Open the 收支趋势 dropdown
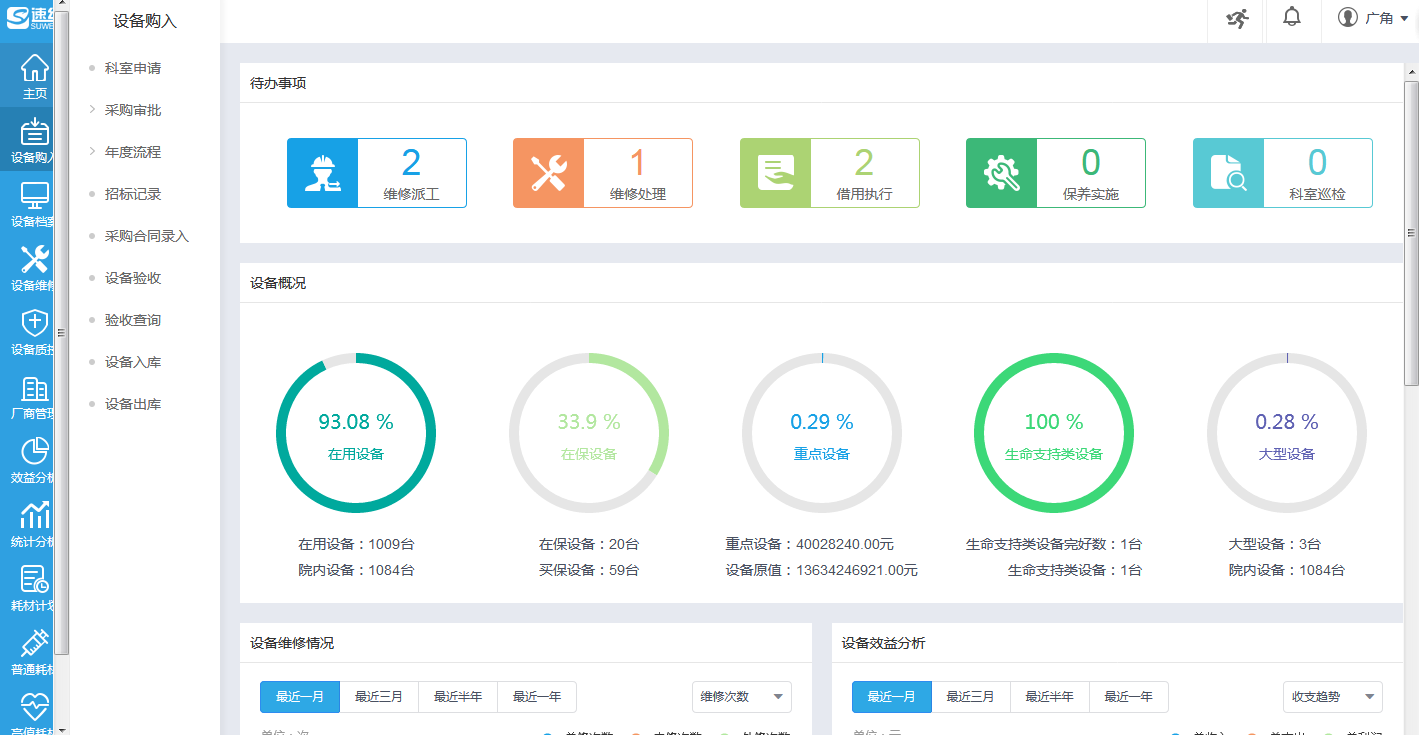Screen dimensions: 1419x735 (x=1333, y=697)
